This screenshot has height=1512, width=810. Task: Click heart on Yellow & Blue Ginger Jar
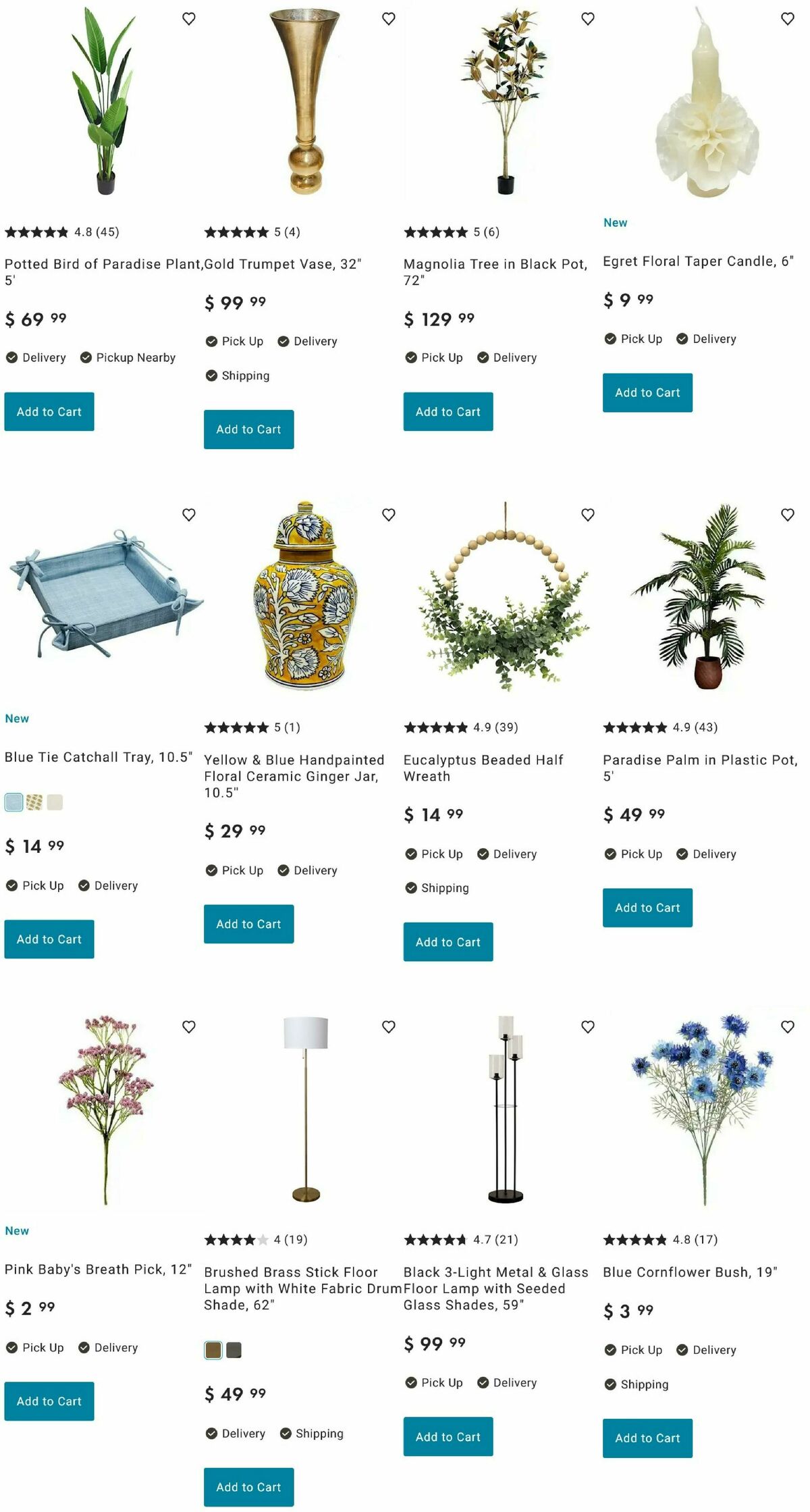tap(389, 515)
